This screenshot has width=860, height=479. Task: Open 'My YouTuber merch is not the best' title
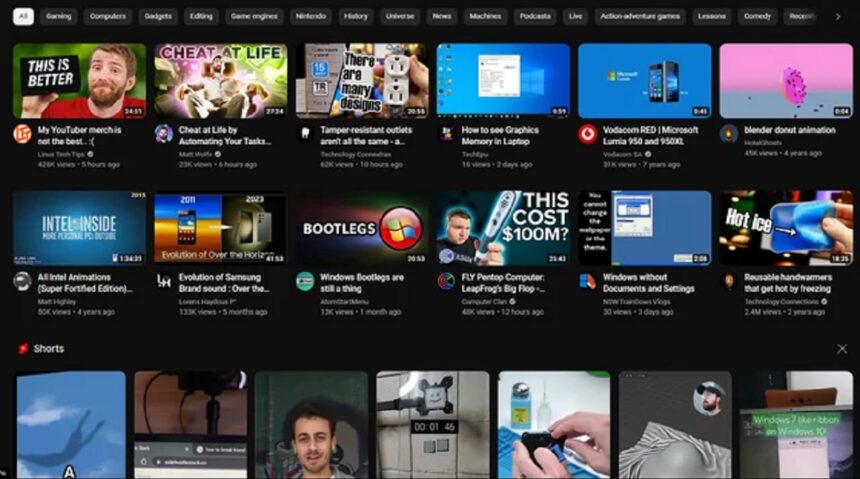(x=80, y=136)
